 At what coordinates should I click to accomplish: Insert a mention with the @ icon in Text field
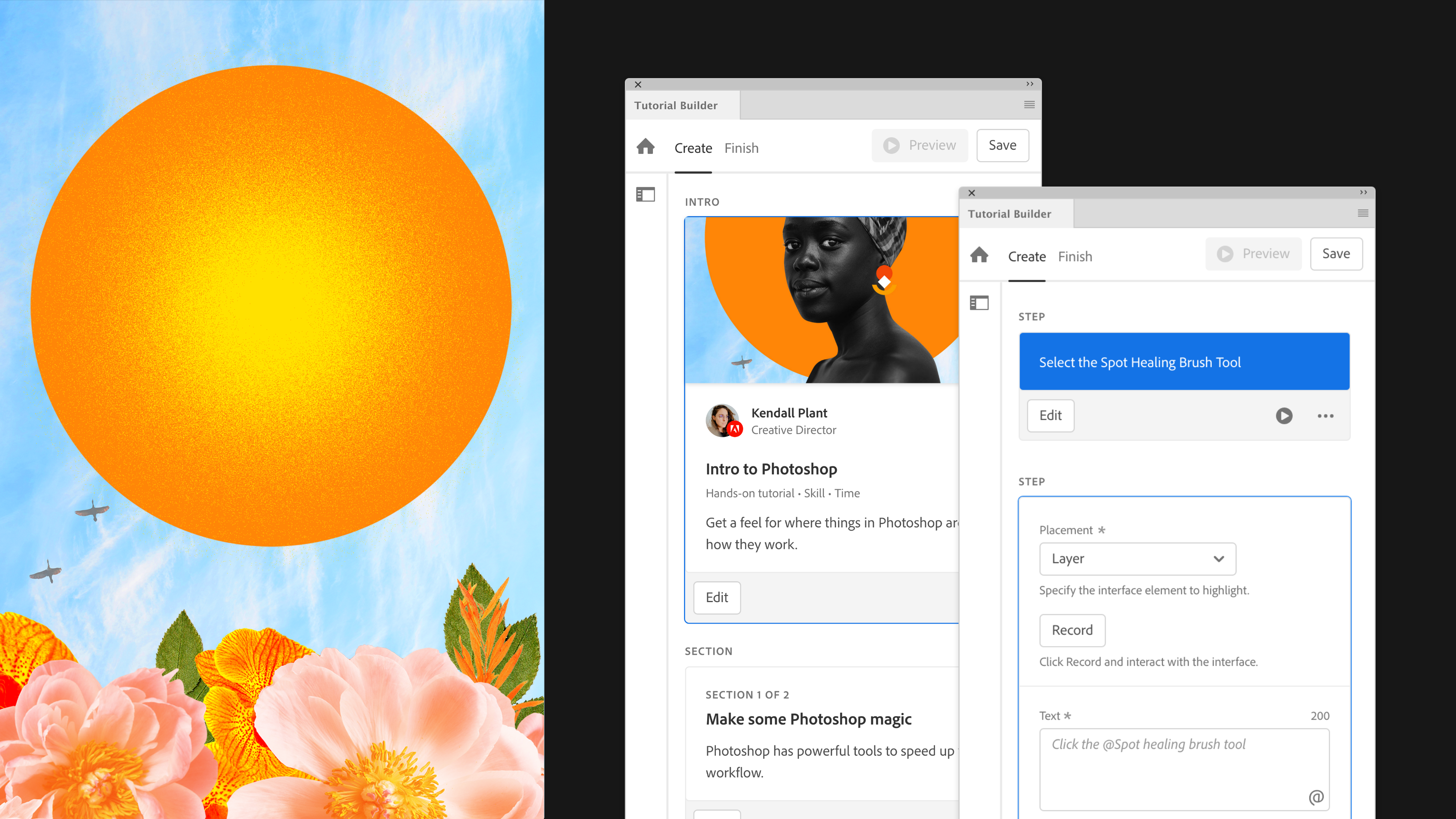[1316, 797]
